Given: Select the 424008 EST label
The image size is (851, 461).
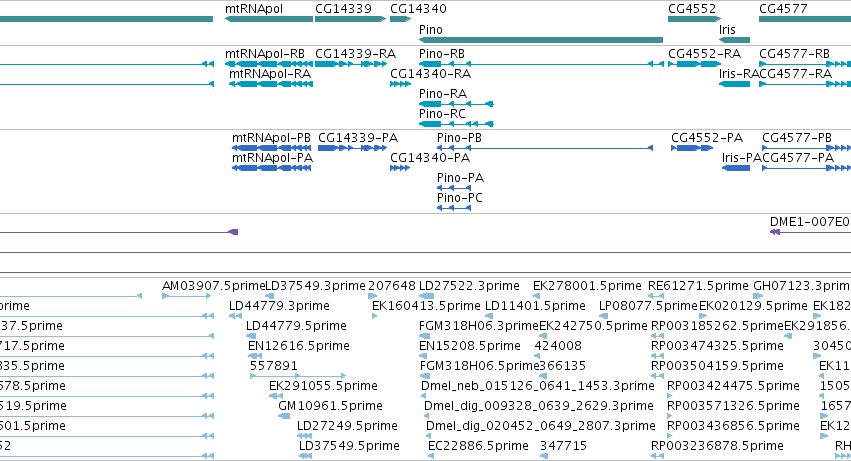Looking at the screenshot, I should pyautogui.click(x=558, y=346).
